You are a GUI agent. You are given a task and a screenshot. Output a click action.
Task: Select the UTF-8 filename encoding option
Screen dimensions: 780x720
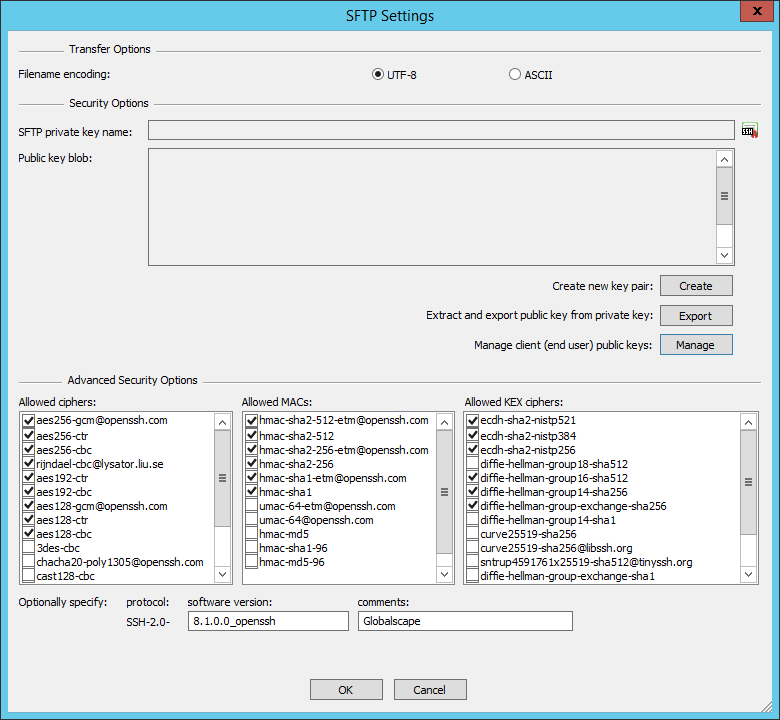click(377, 74)
